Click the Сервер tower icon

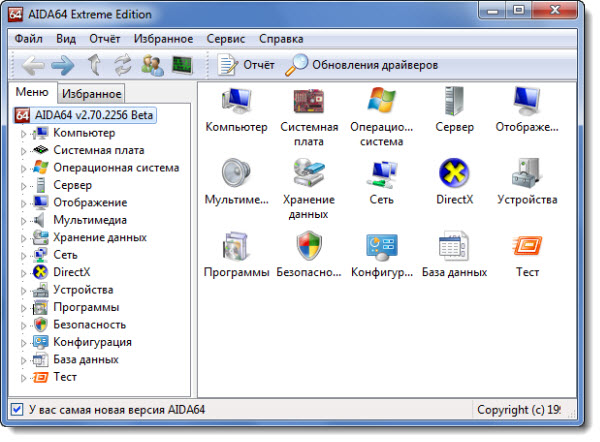coord(454,101)
